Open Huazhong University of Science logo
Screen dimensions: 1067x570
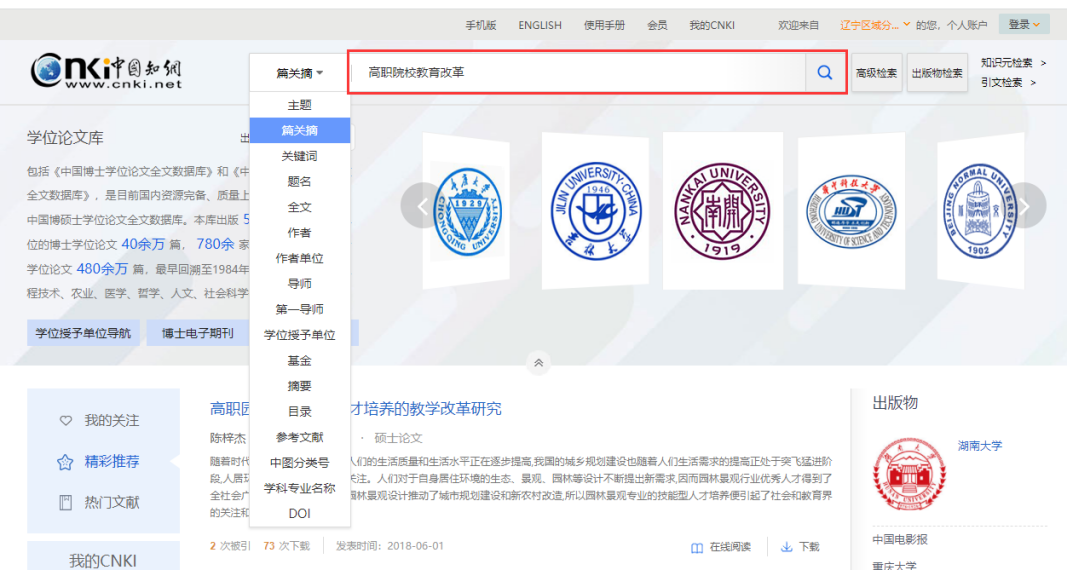[x=851, y=212]
